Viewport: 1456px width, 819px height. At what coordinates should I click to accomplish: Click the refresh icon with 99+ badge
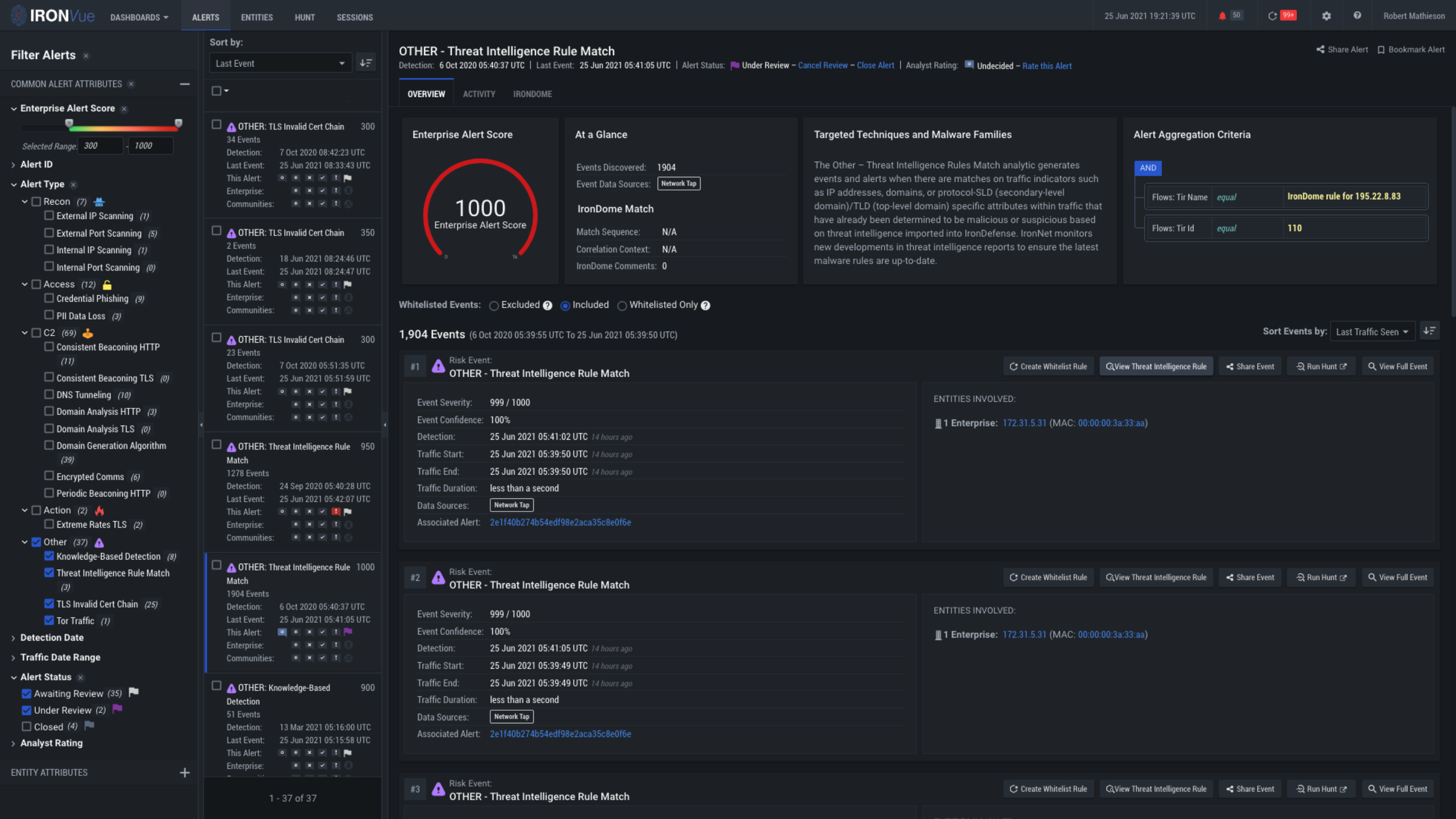point(1272,16)
